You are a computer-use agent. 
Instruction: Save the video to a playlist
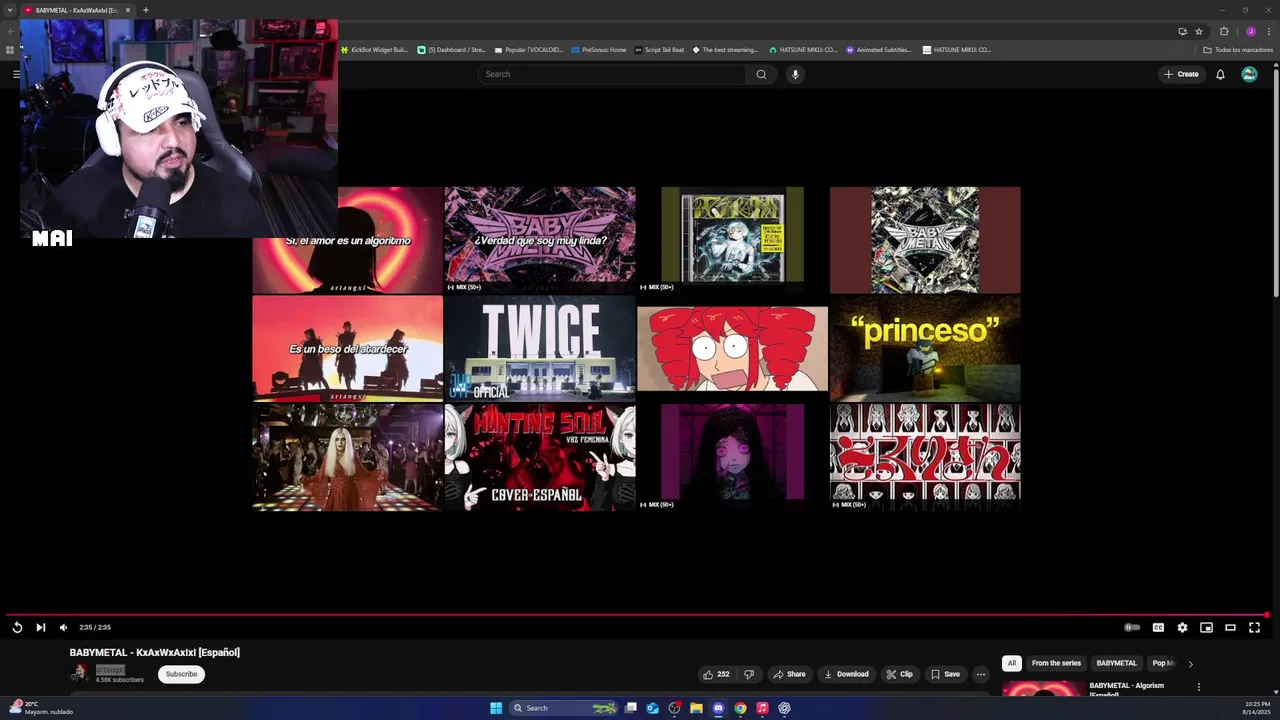[x=945, y=674]
